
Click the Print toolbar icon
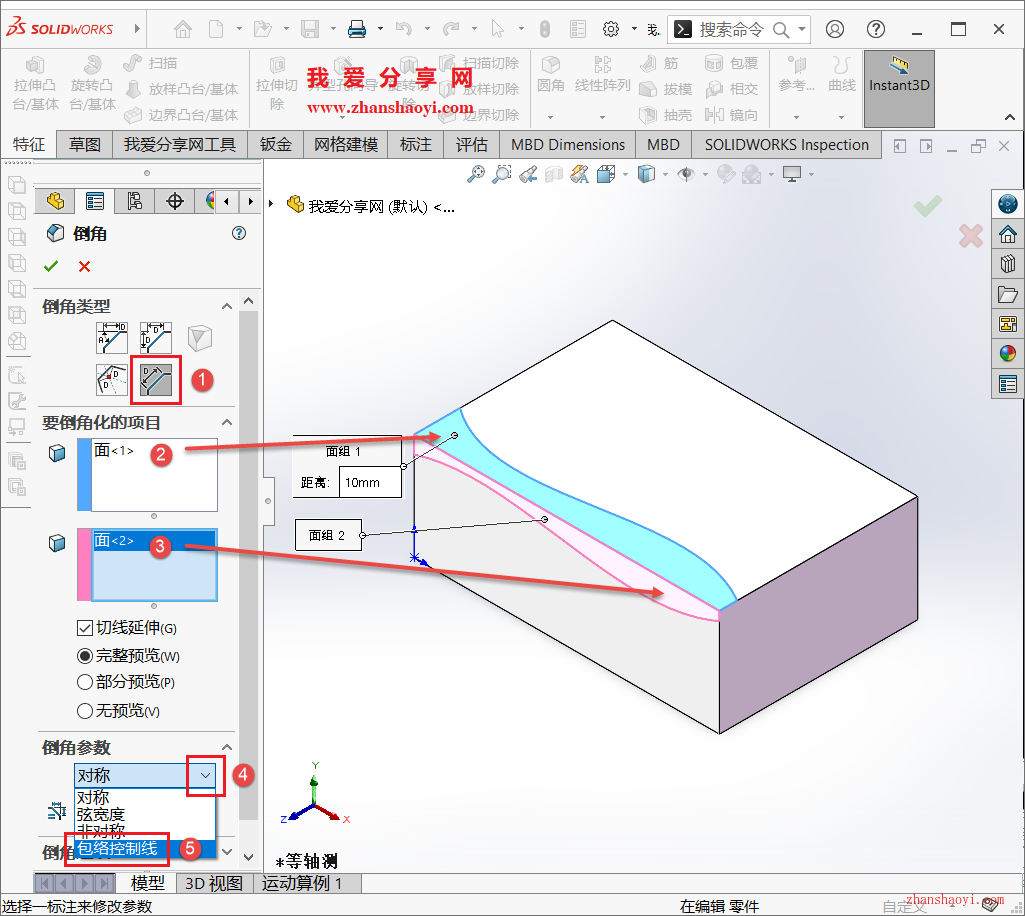coord(357,29)
